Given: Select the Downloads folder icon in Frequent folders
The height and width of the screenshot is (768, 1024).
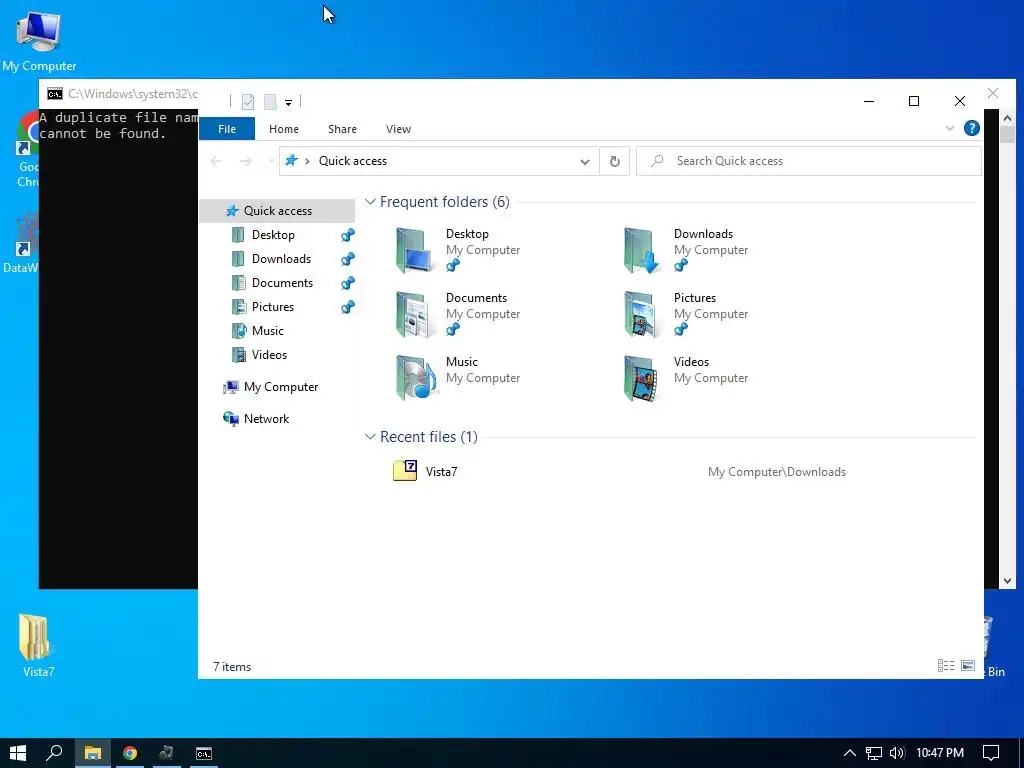Looking at the screenshot, I should [642, 250].
